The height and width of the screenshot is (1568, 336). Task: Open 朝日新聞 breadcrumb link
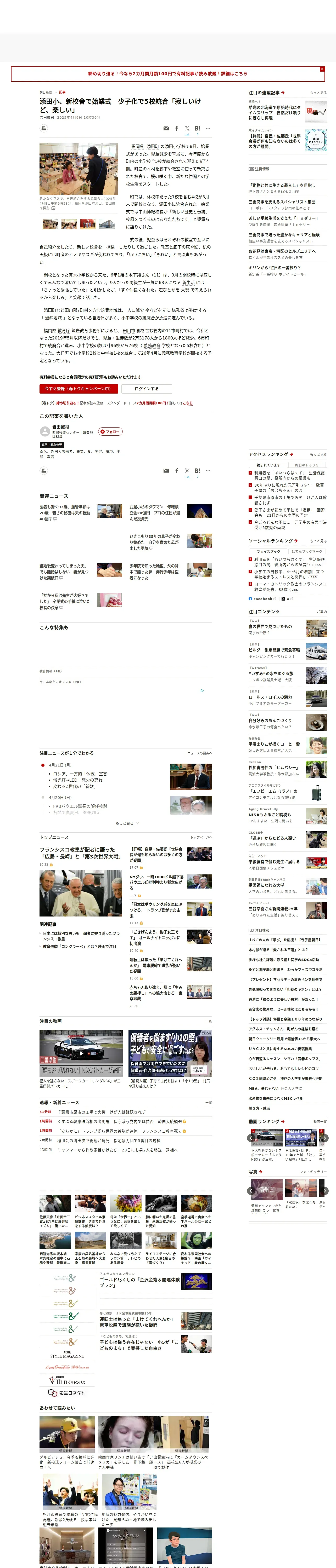click(x=46, y=93)
